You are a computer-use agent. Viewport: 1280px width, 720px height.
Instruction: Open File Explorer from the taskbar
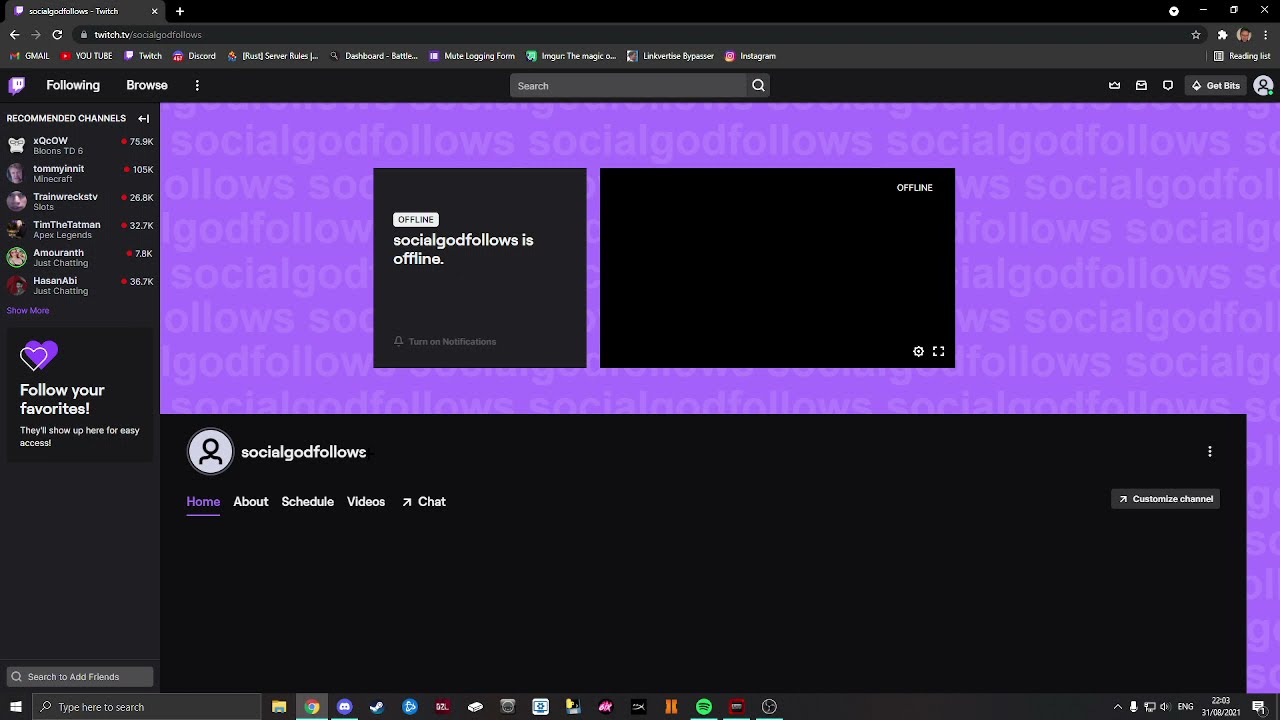click(279, 707)
